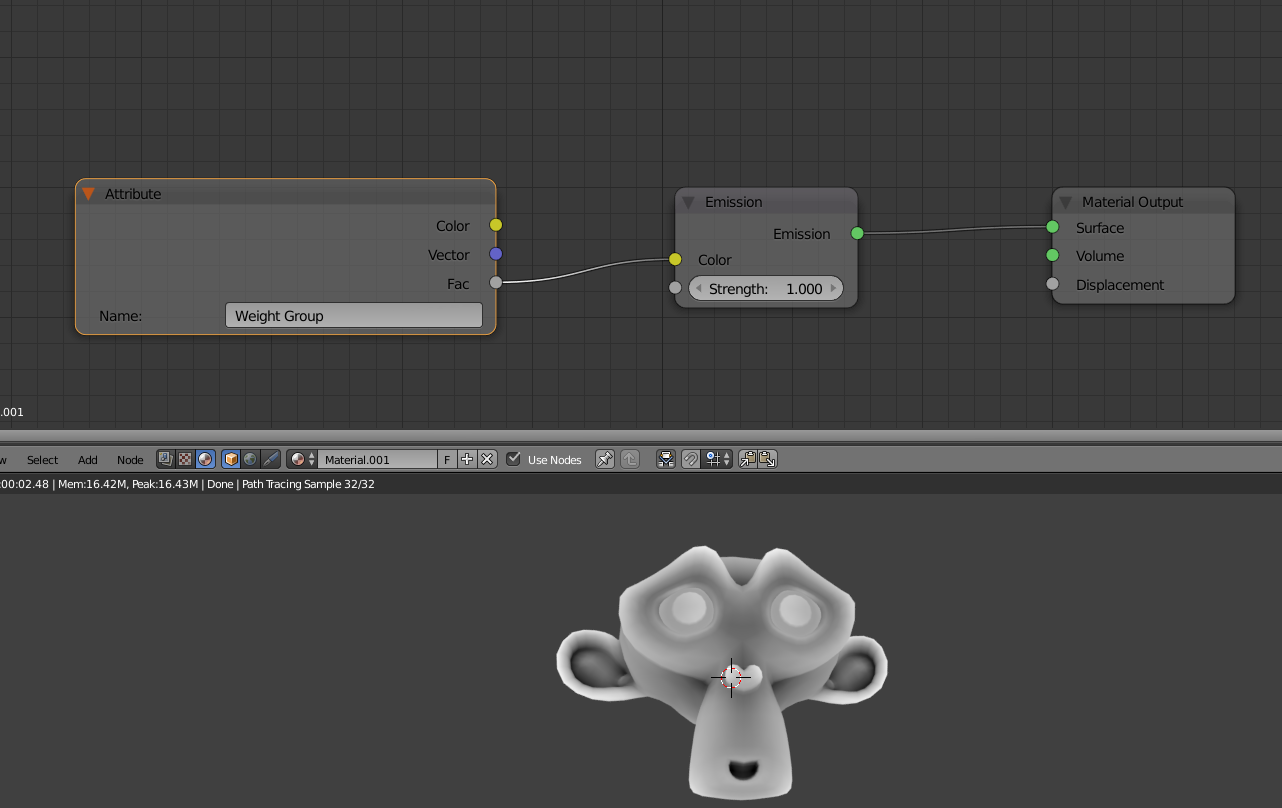
Task: Edit the Material.001 name field
Action: (378, 459)
